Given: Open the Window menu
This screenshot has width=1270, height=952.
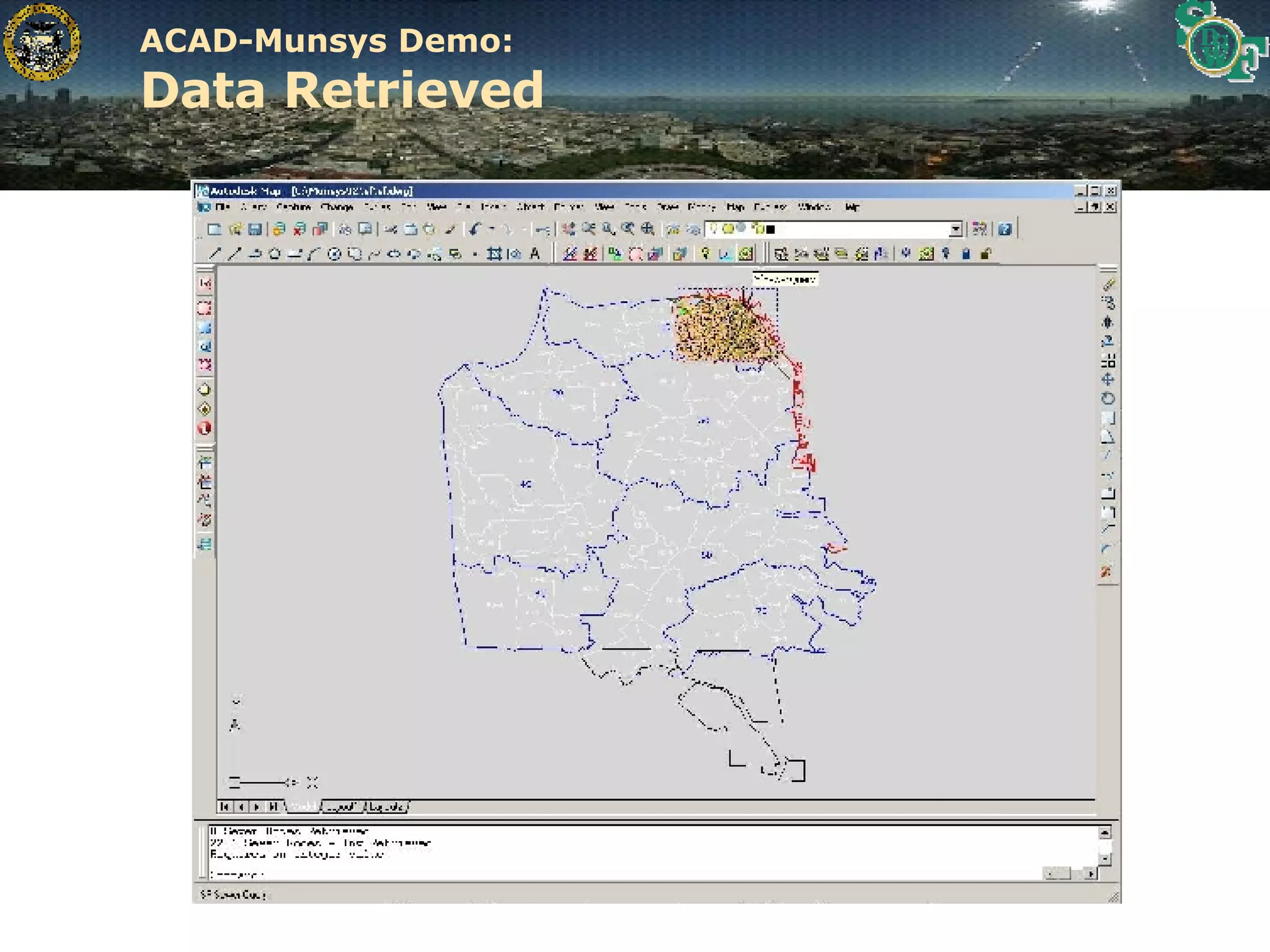Looking at the screenshot, I should (814, 207).
